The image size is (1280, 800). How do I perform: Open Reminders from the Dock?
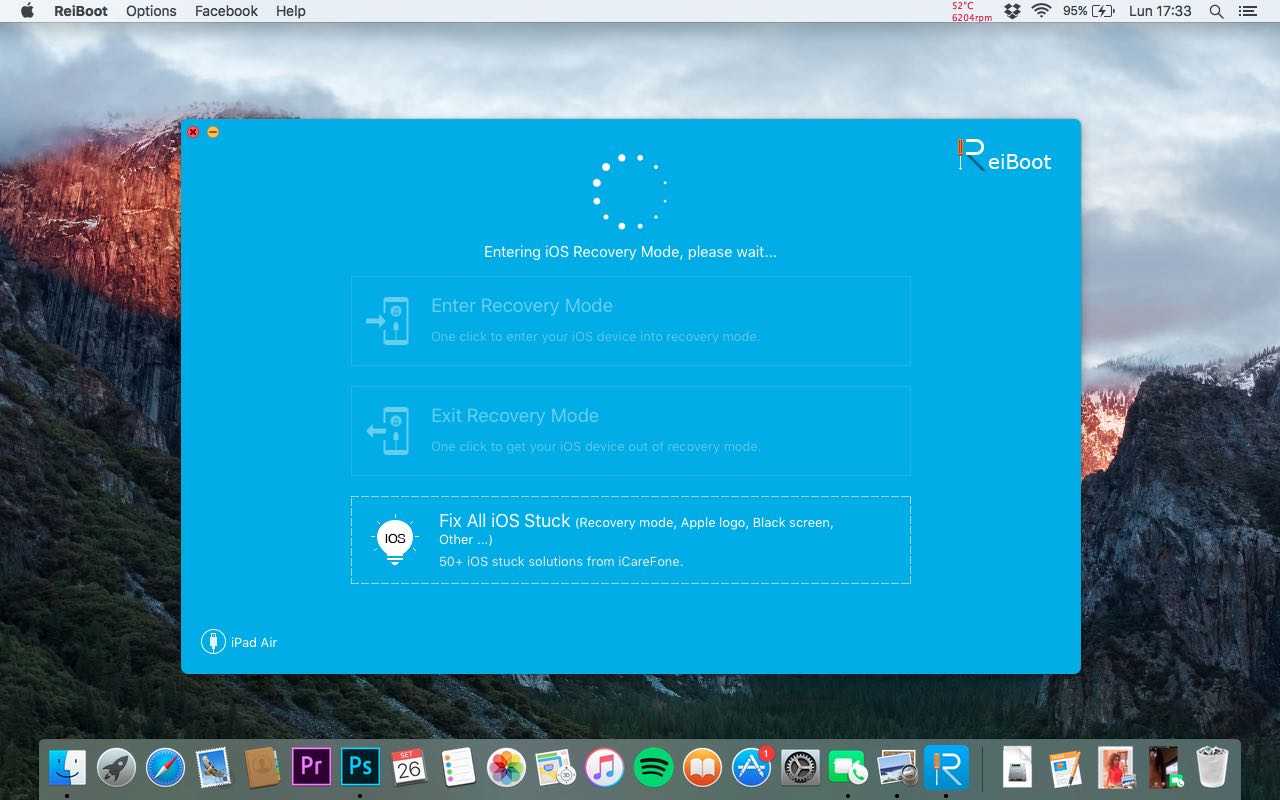[457, 768]
